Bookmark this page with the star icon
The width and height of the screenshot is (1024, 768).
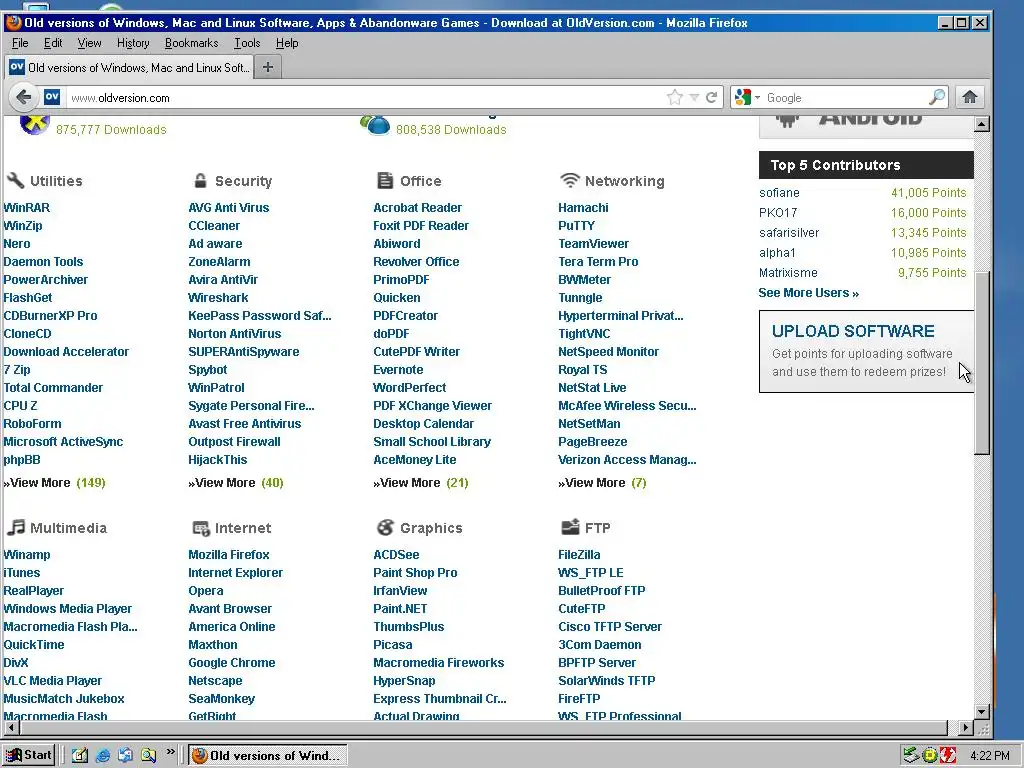click(x=675, y=97)
